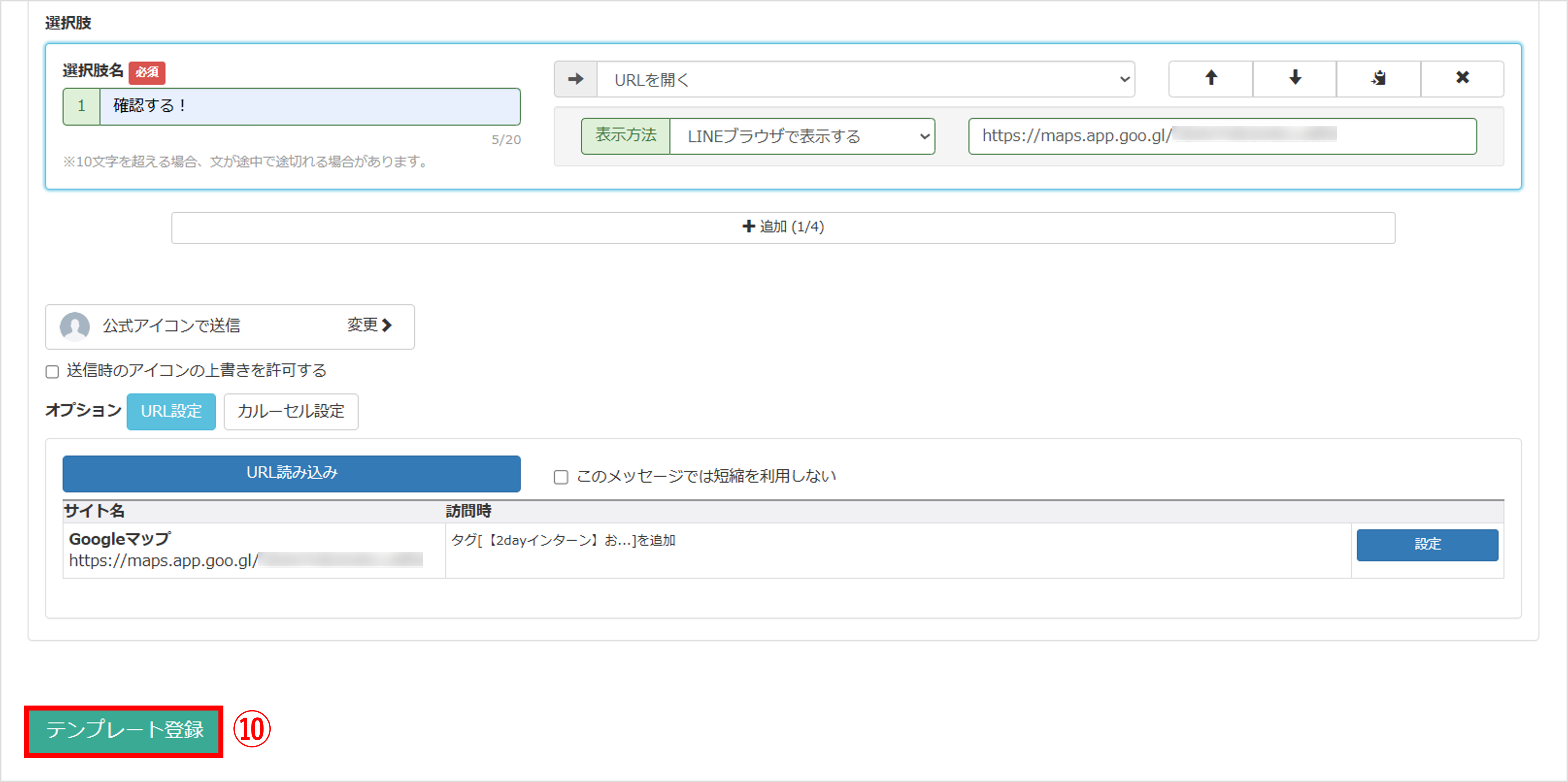Check このメッセージでは短縮を利用しない option
1568x782 pixels.
(x=561, y=477)
